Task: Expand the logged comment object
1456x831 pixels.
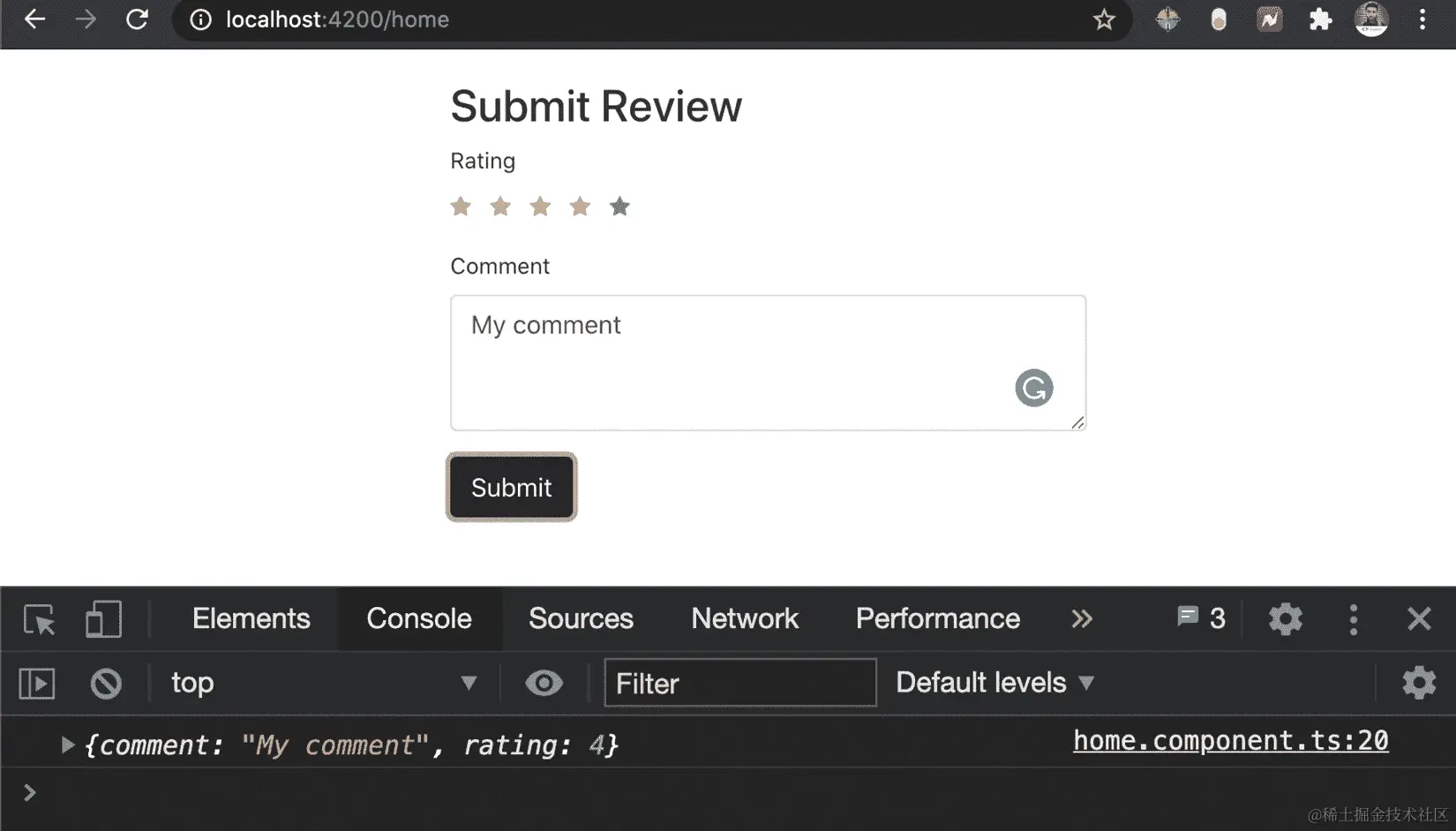Action: coord(67,745)
